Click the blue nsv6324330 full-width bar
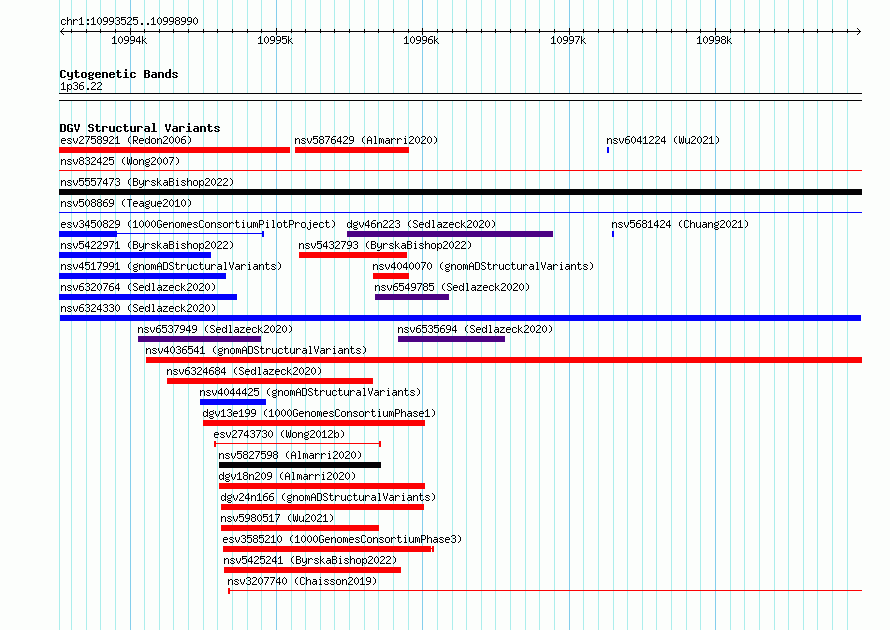Image resolution: width=890 pixels, height=630 pixels. pos(460,318)
